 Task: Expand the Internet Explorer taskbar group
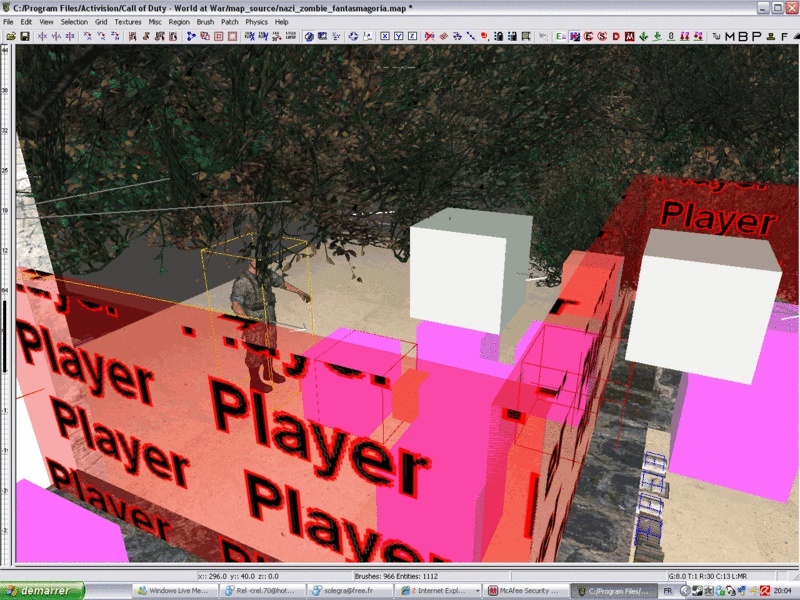[439, 591]
